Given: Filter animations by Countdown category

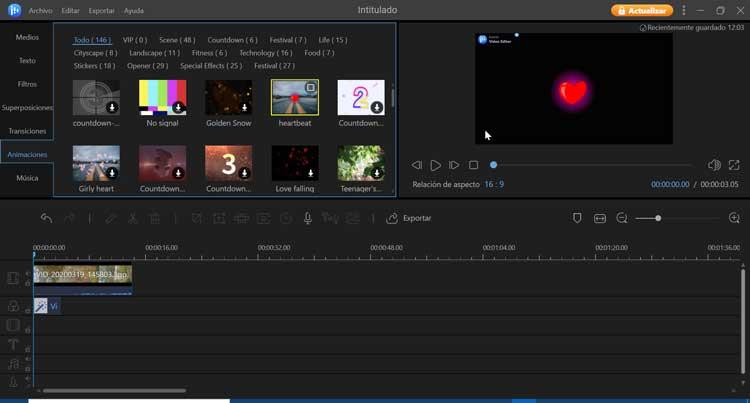Looking at the screenshot, I should [232, 40].
